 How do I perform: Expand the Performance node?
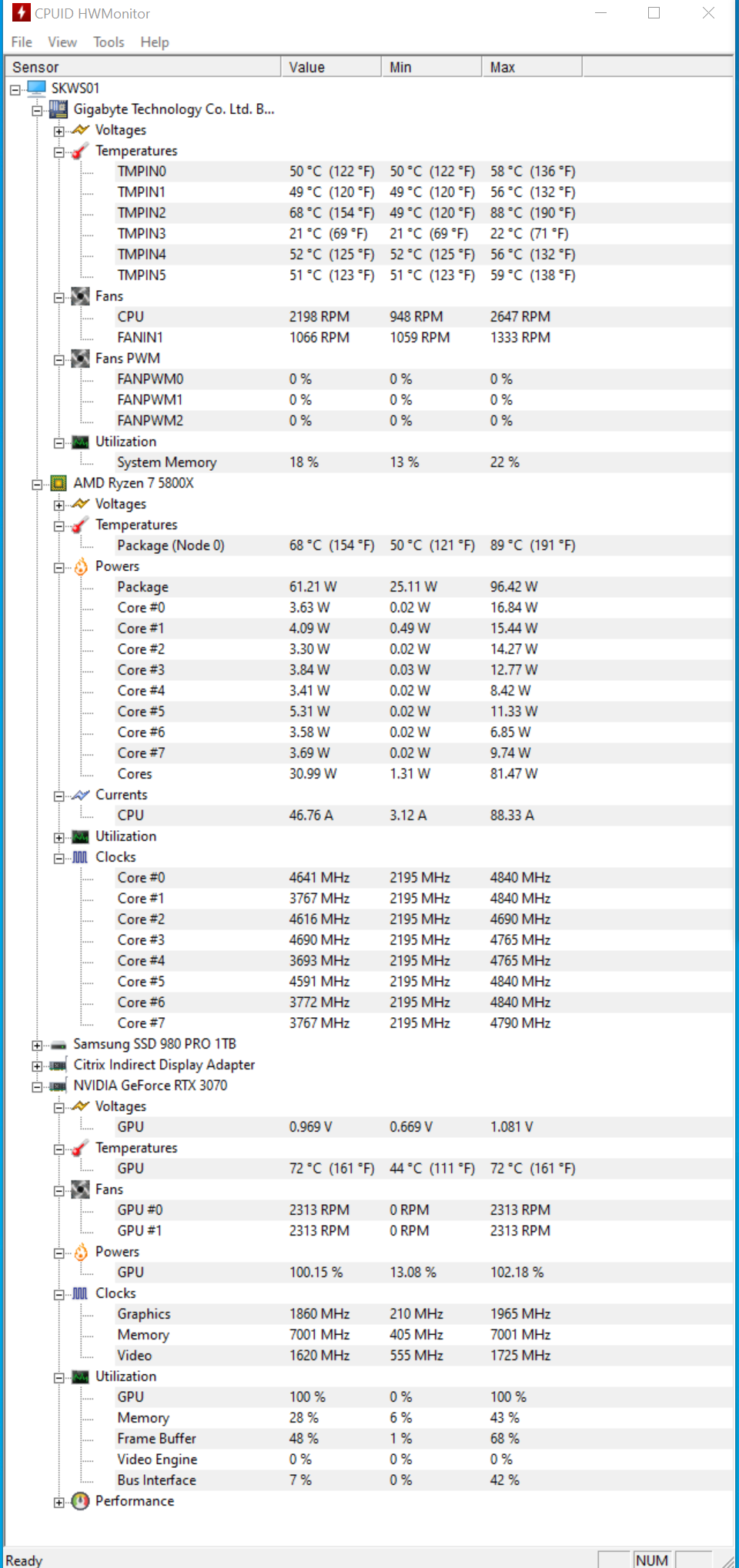59,1503
